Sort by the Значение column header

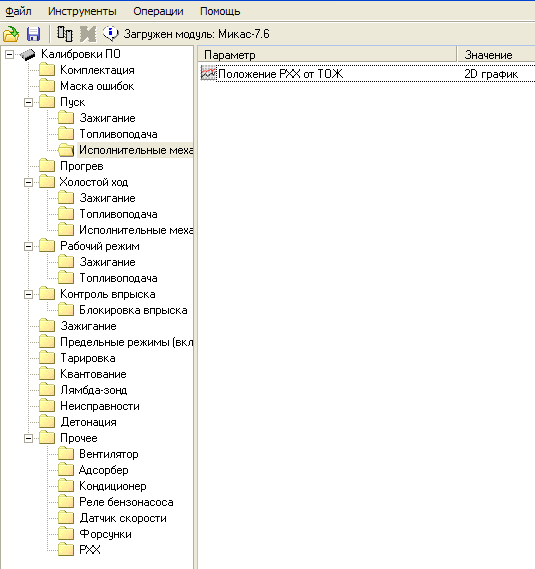[496, 55]
